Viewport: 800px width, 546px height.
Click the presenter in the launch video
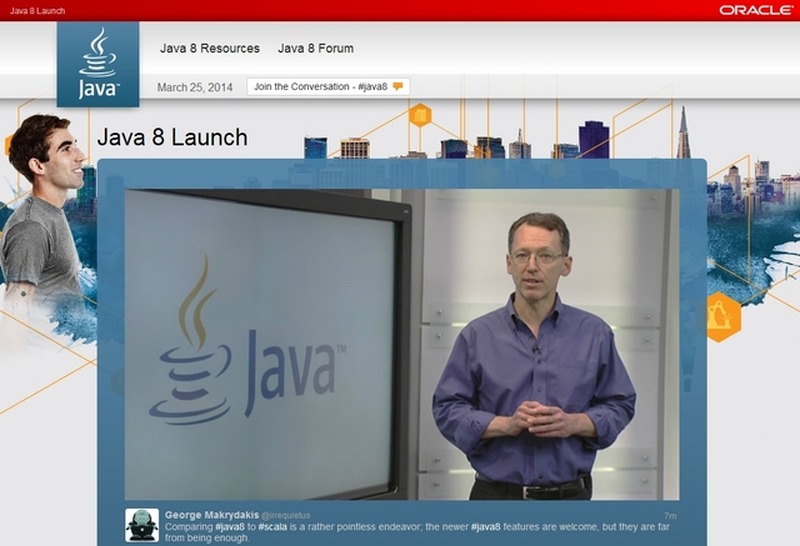[533, 360]
